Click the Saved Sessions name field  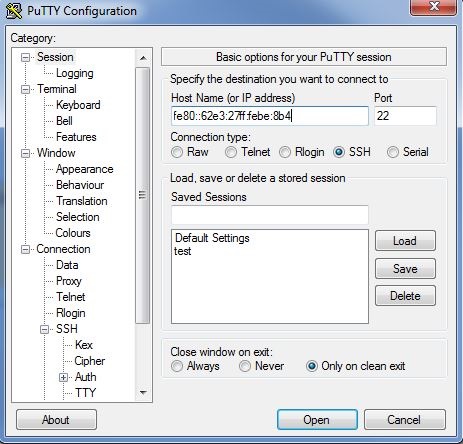coord(270,215)
